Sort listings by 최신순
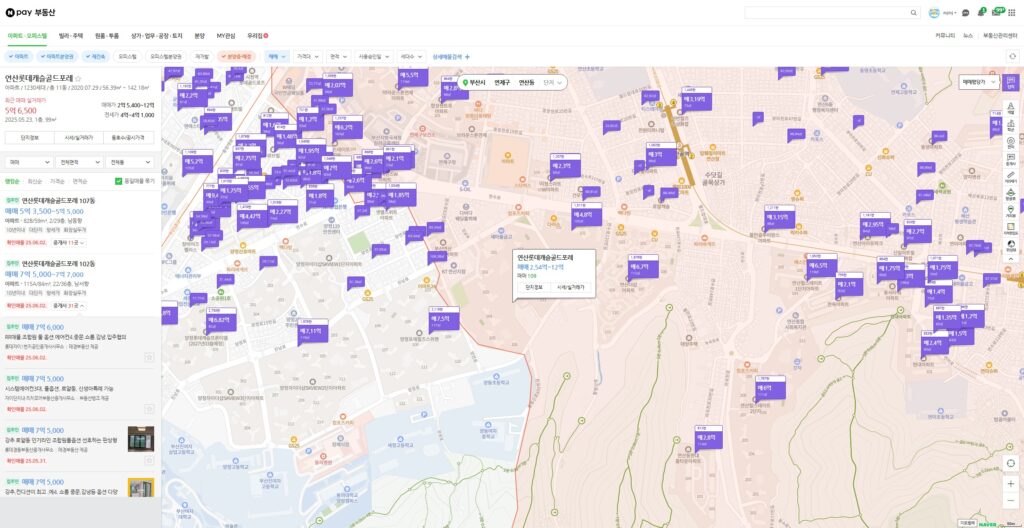This screenshot has height=528, width=1024. (x=35, y=181)
